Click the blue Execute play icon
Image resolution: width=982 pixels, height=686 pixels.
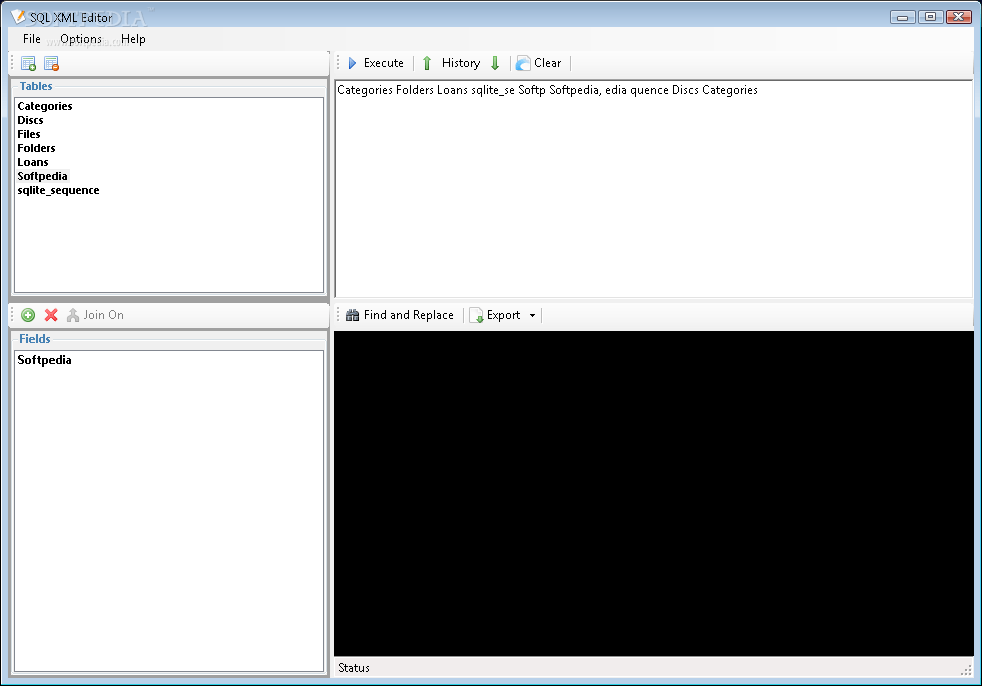[x=353, y=63]
